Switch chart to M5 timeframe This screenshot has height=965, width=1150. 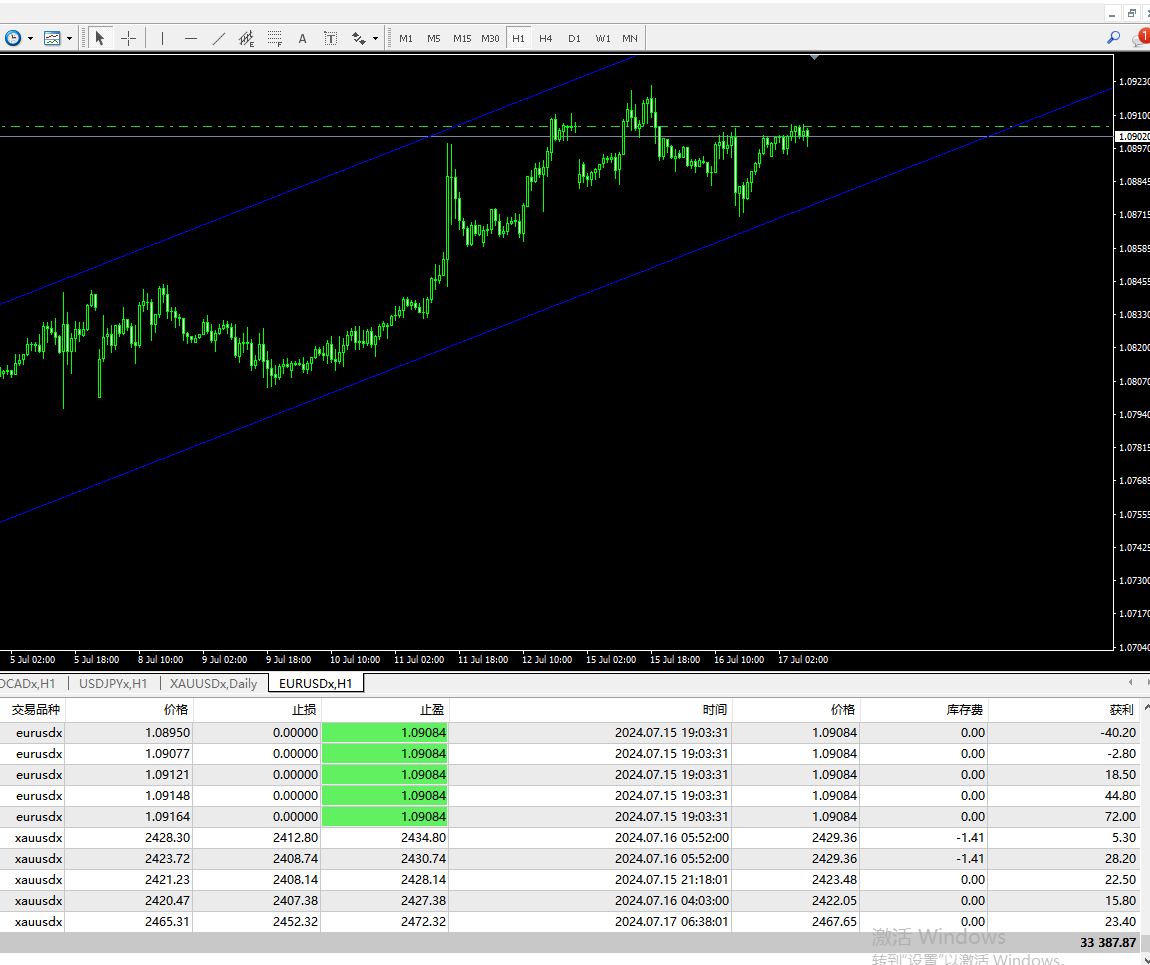433,38
